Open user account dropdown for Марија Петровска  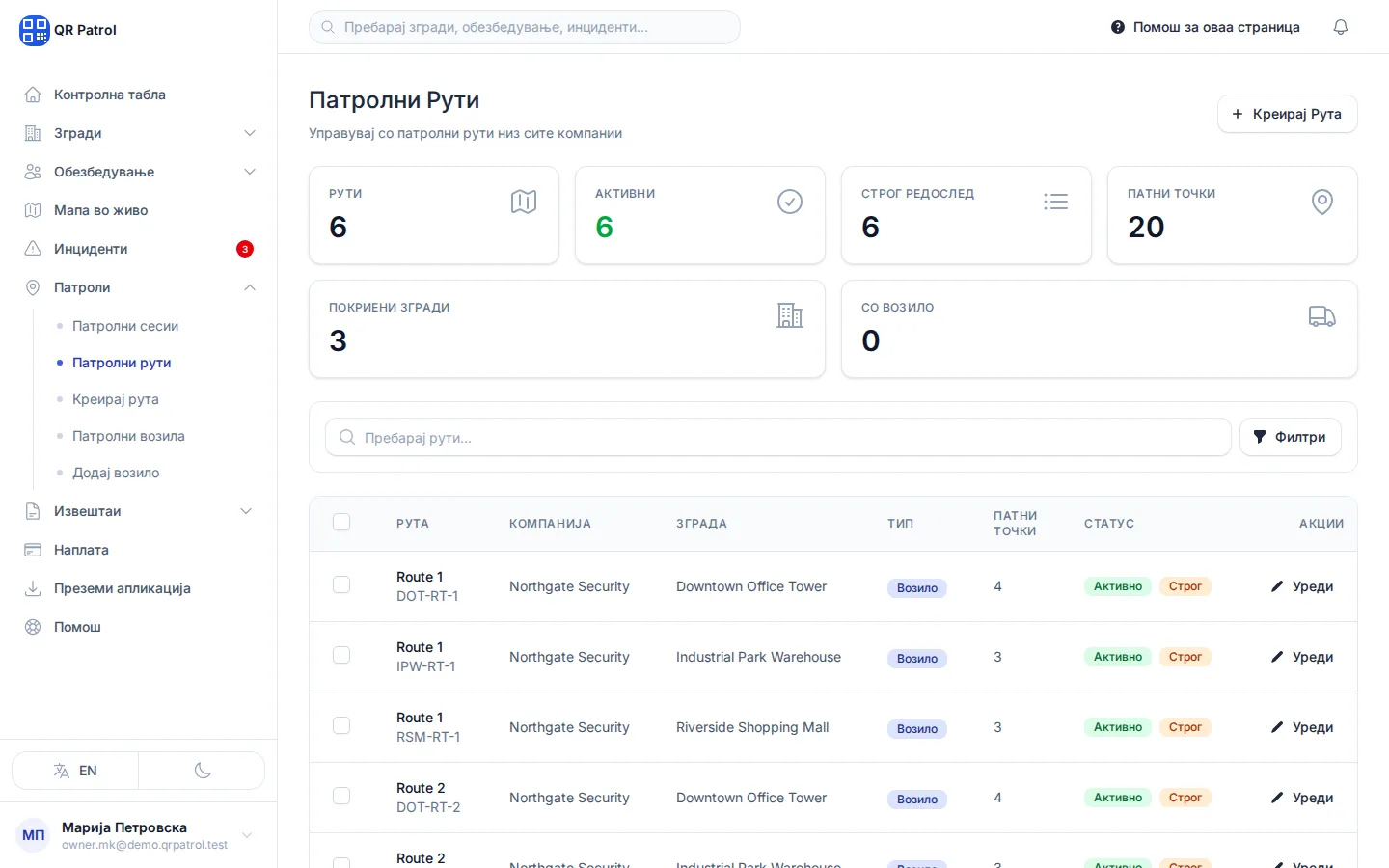(x=247, y=835)
